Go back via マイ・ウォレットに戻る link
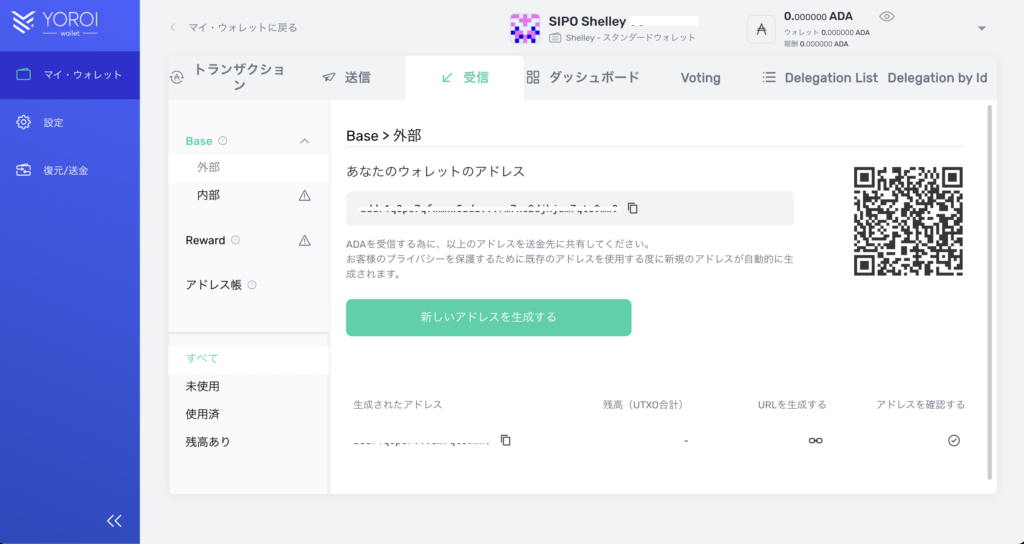The height and width of the screenshot is (544, 1024). 233,27
